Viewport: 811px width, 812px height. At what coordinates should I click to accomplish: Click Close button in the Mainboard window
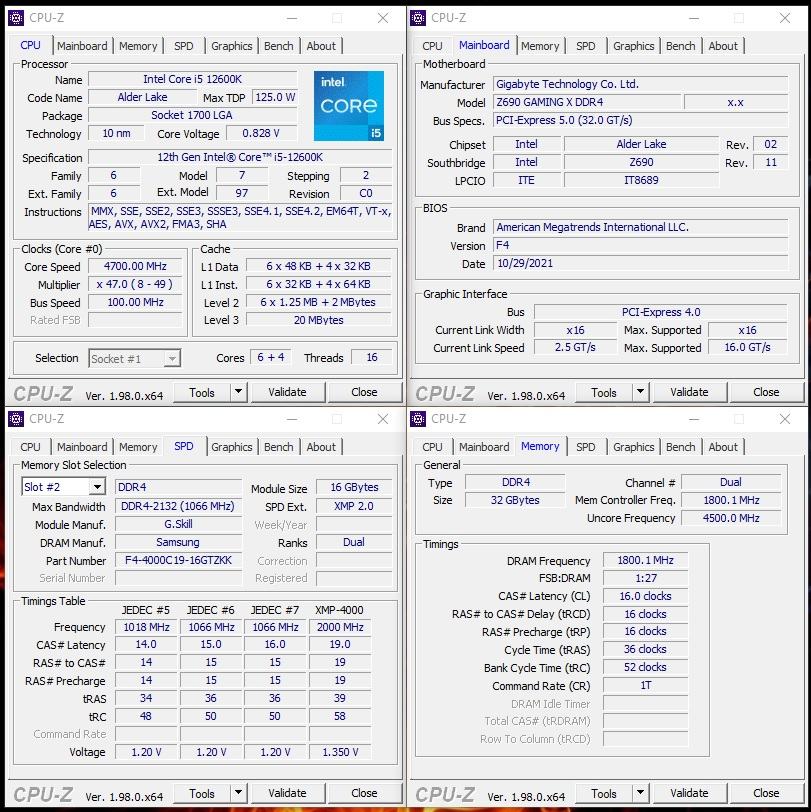(766, 392)
